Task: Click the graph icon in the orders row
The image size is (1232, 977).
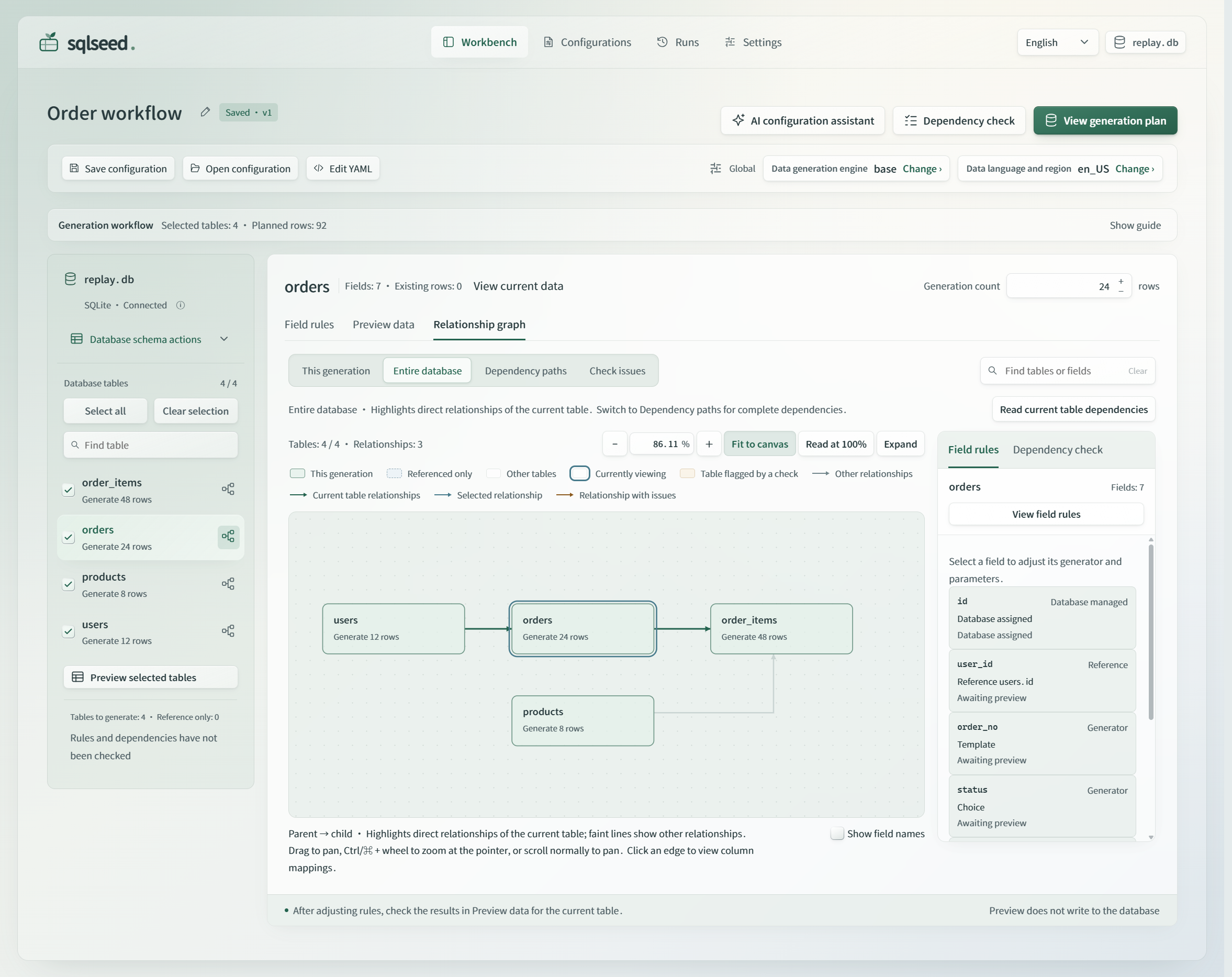Action: (228, 536)
